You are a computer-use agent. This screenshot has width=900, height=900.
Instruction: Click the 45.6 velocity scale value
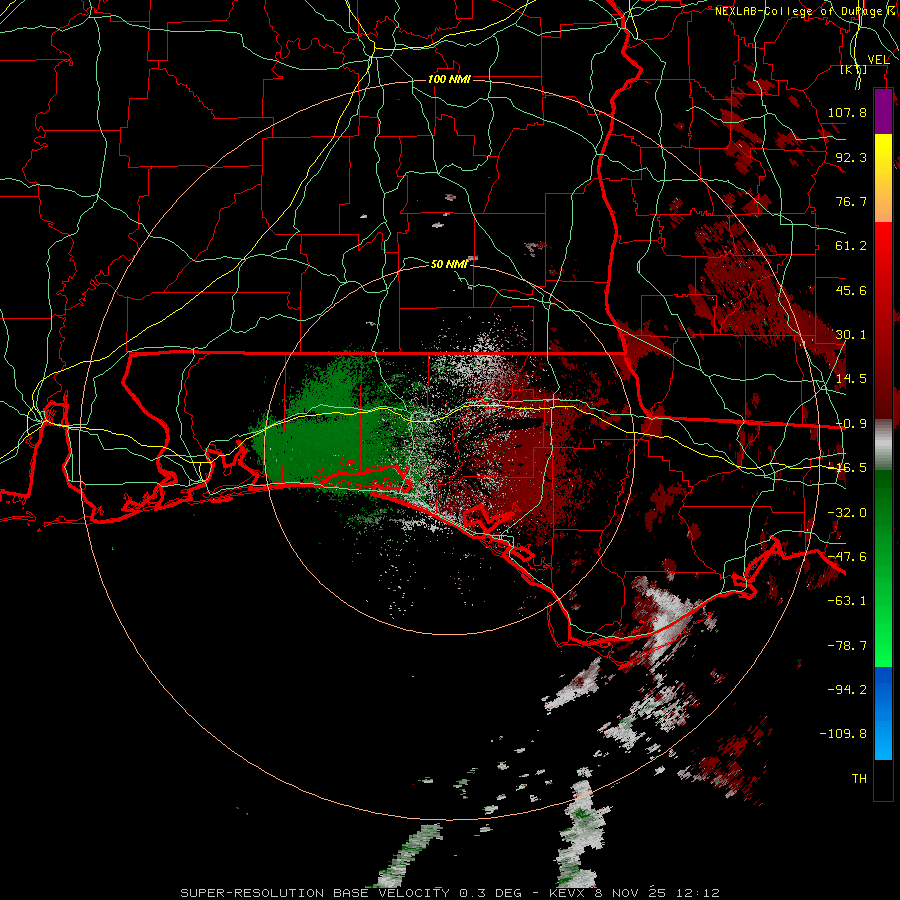click(x=851, y=290)
